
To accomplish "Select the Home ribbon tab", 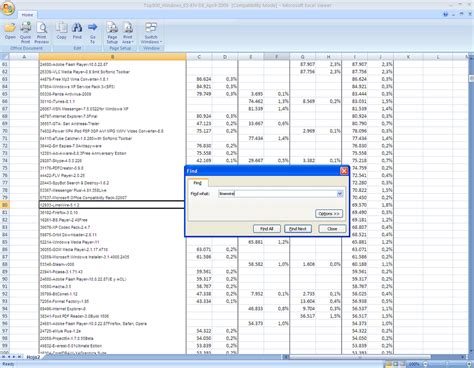I will pos(27,15).
